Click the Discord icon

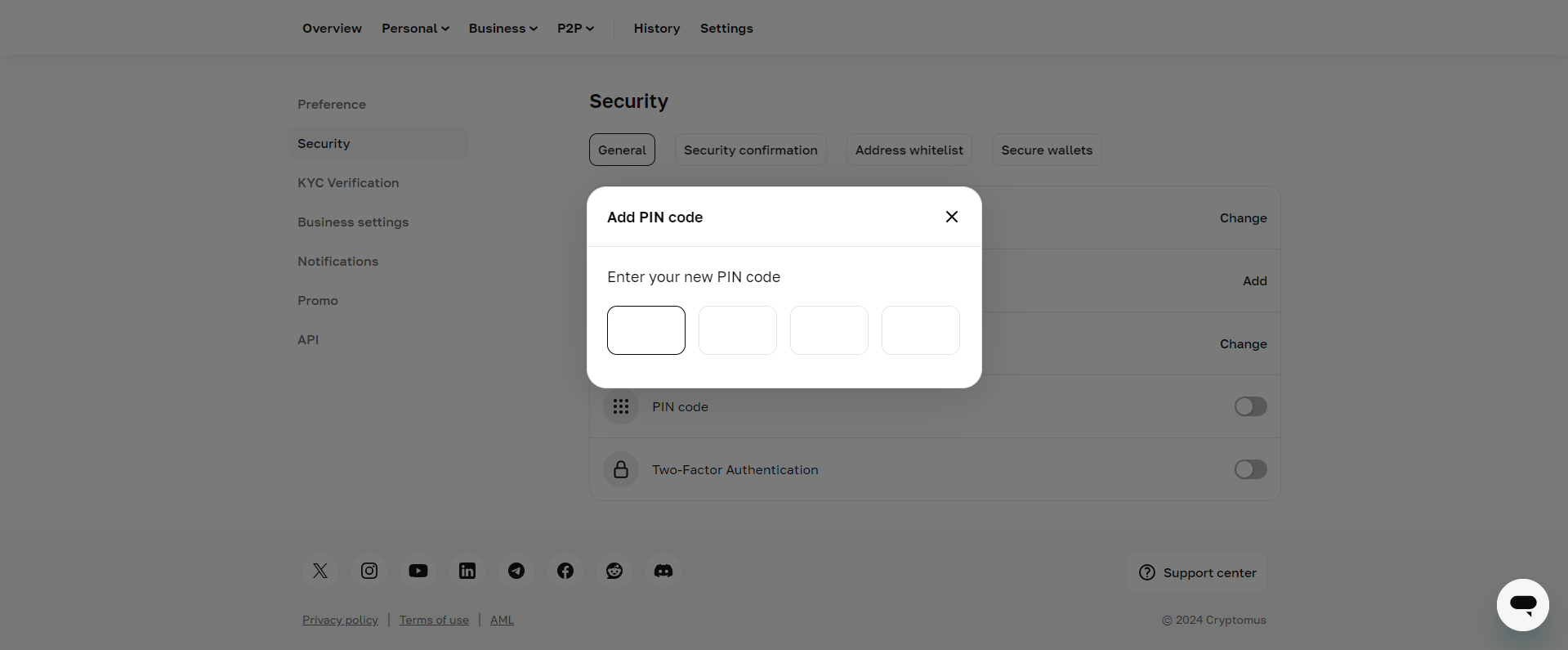(663, 570)
